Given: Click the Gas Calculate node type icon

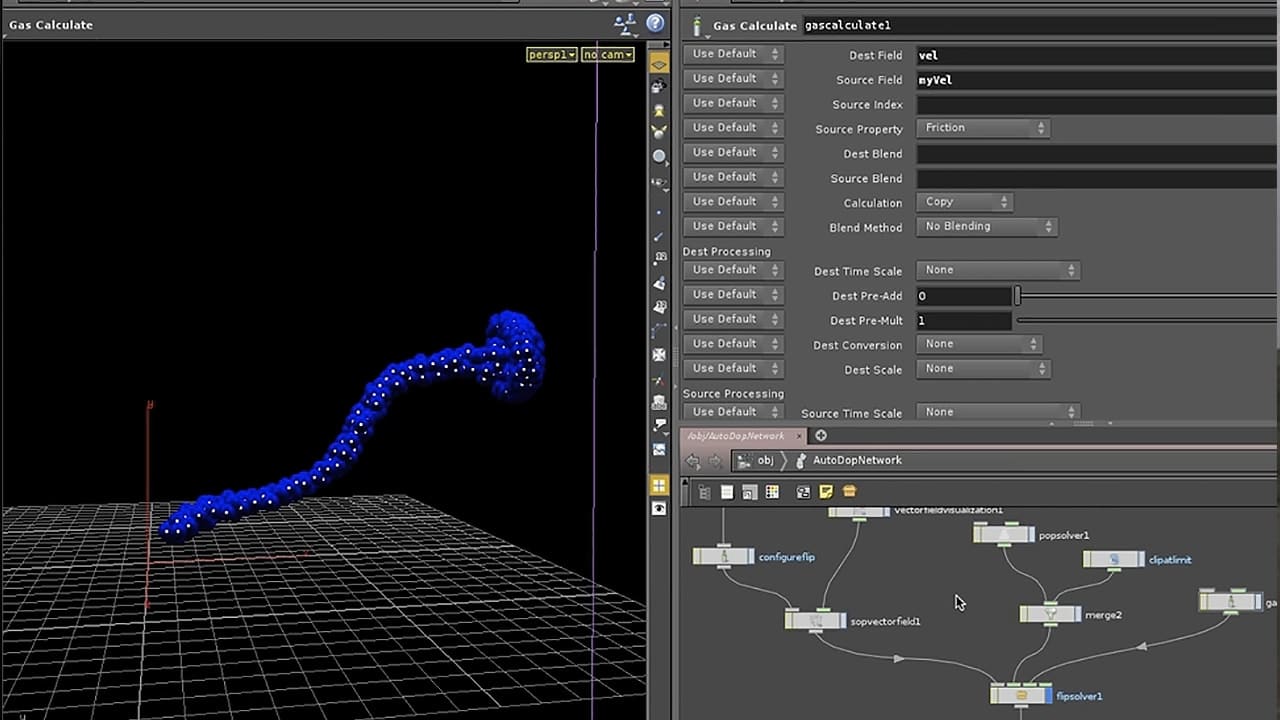Looking at the screenshot, I should click(x=697, y=26).
